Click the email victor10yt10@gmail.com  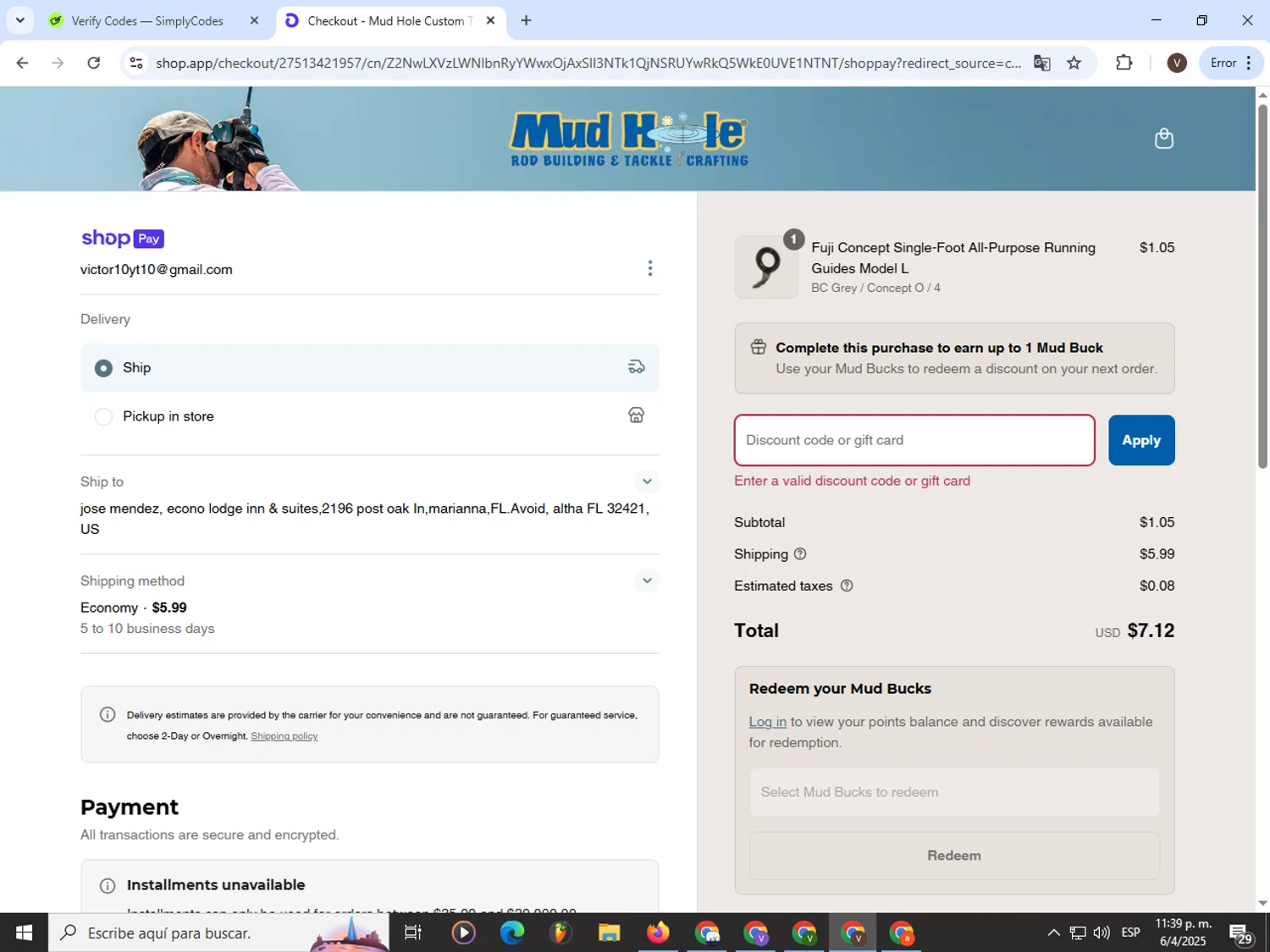(156, 269)
